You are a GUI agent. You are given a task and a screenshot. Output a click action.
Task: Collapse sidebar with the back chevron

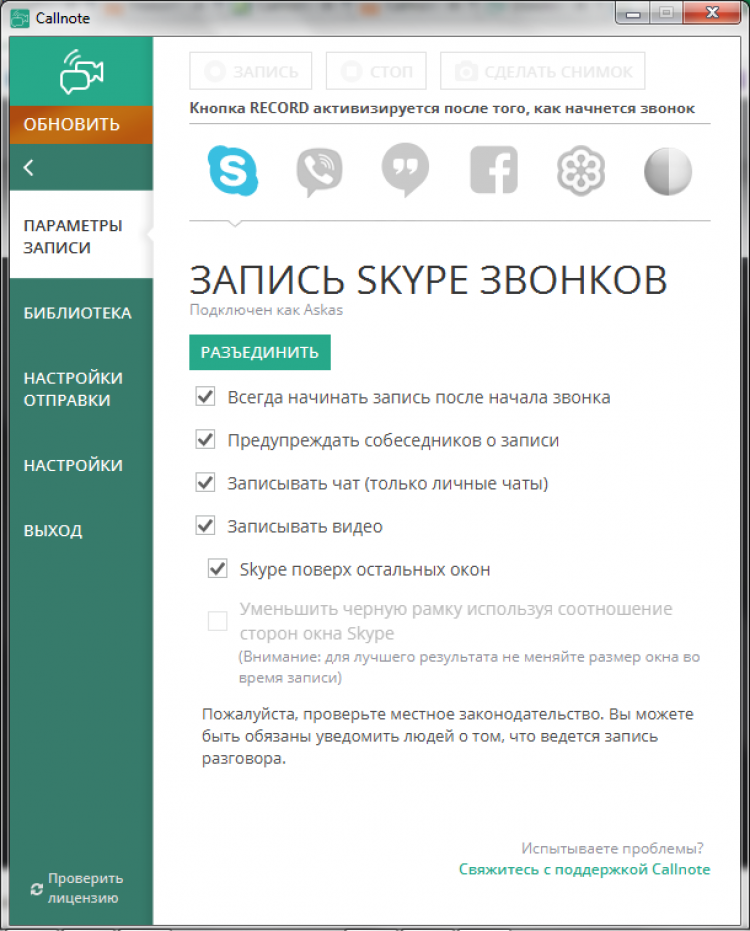click(x=29, y=167)
